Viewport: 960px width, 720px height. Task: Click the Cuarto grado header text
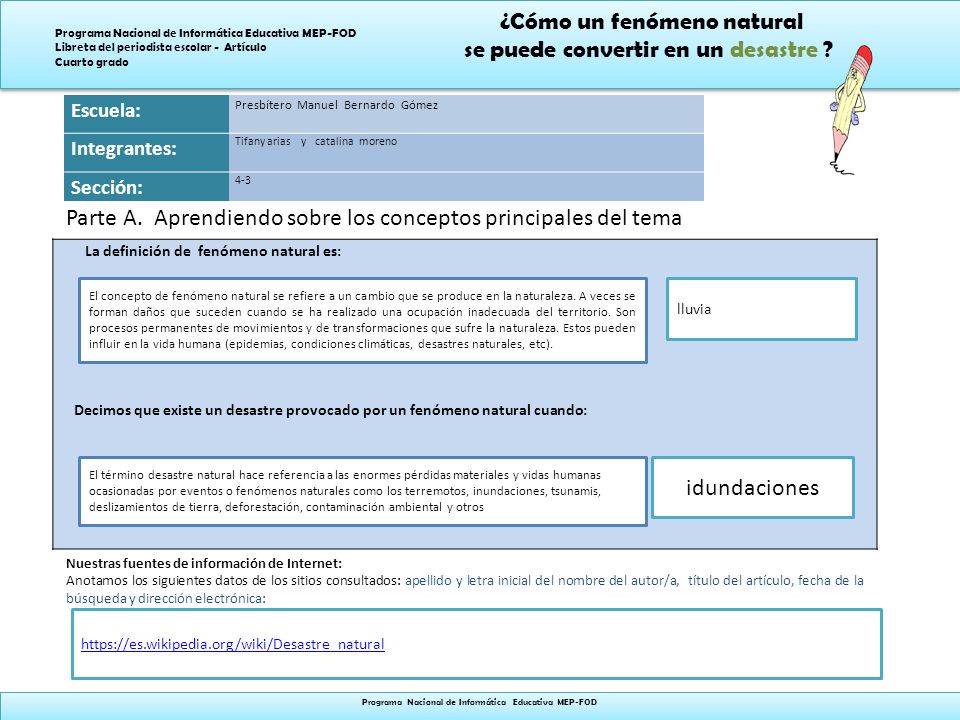point(92,62)
